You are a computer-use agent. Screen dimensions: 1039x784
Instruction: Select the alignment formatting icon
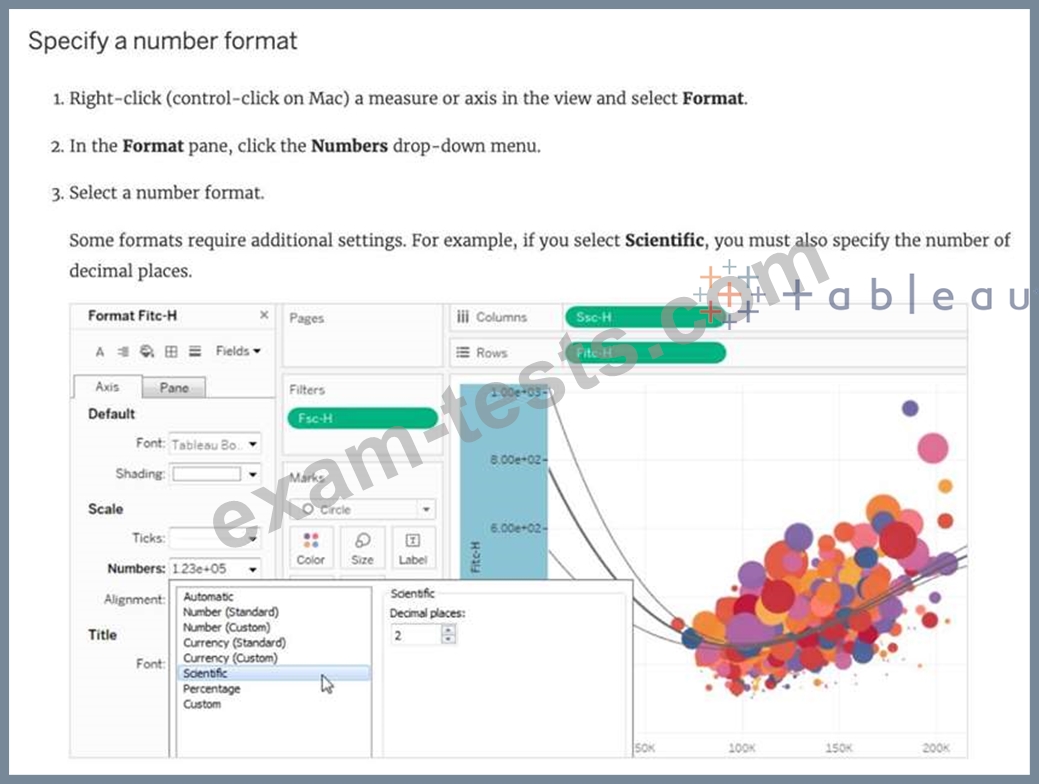coord(123,352)
